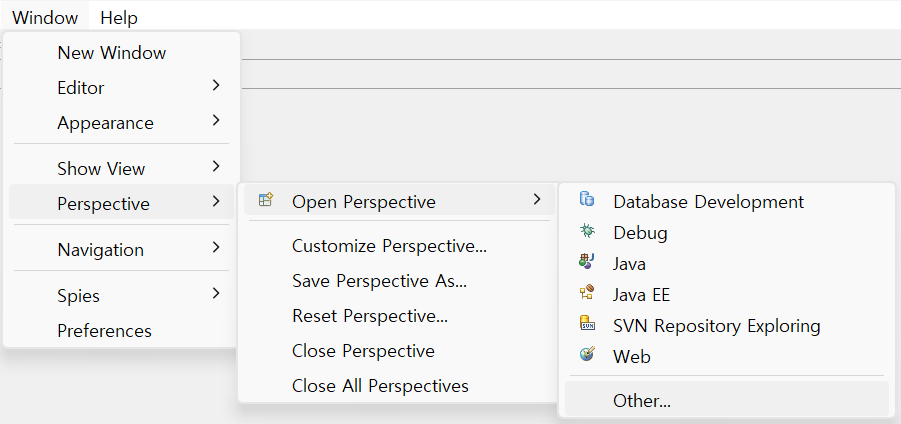Click the Web perspective globe icon
Viewport: 901px width, 424px height.
pyautogui.click(x=587, y=355)
